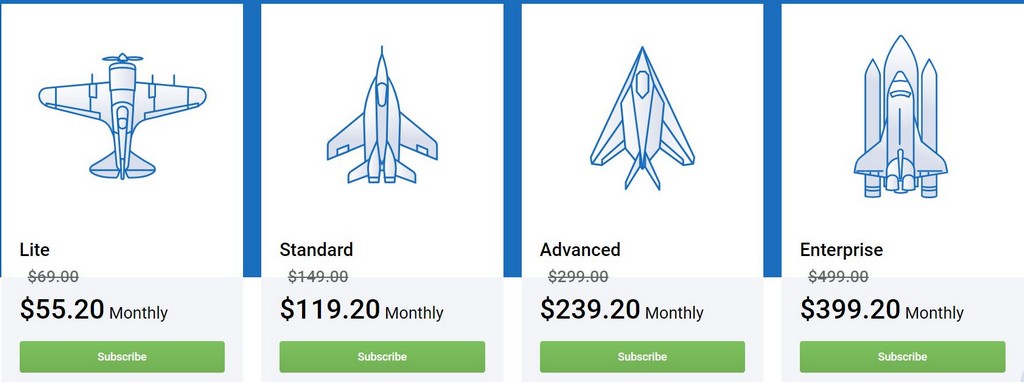Select the Enterprise plan title
This screenshot has height=382, width=1024.
pos(841,250)
